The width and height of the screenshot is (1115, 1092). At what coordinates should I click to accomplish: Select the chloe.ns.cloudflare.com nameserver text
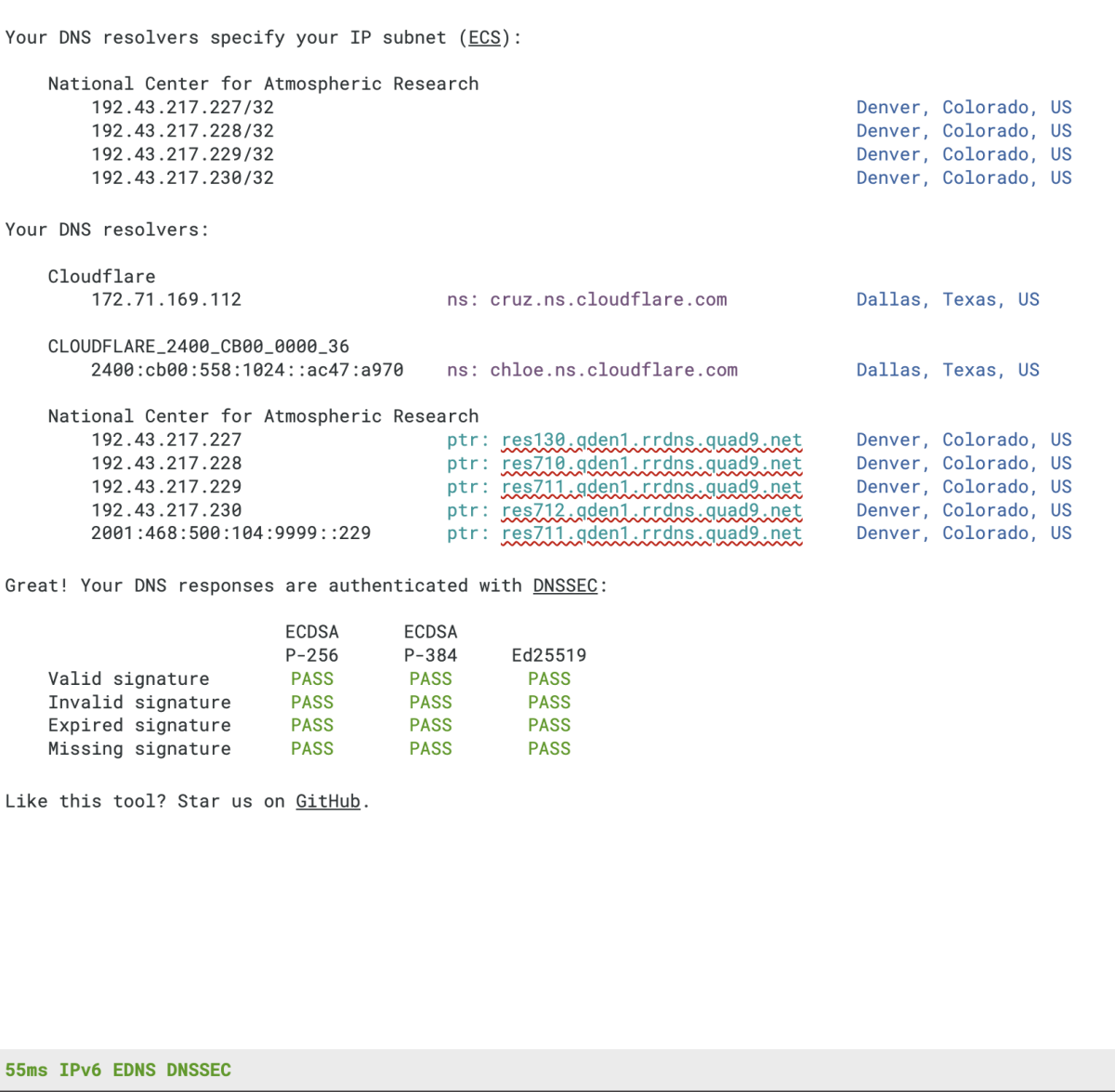(x=613, y=370)
